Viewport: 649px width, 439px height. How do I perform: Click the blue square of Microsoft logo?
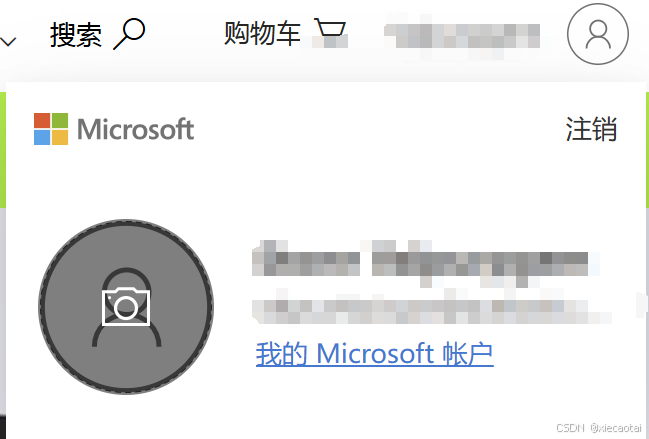42,137
